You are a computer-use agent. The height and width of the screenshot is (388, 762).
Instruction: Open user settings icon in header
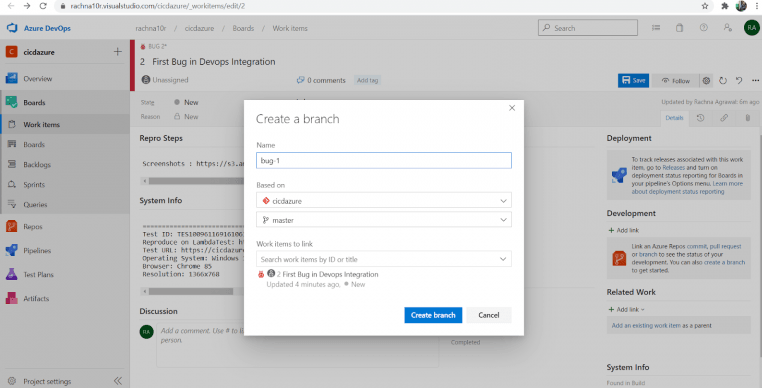pos(727,28)
